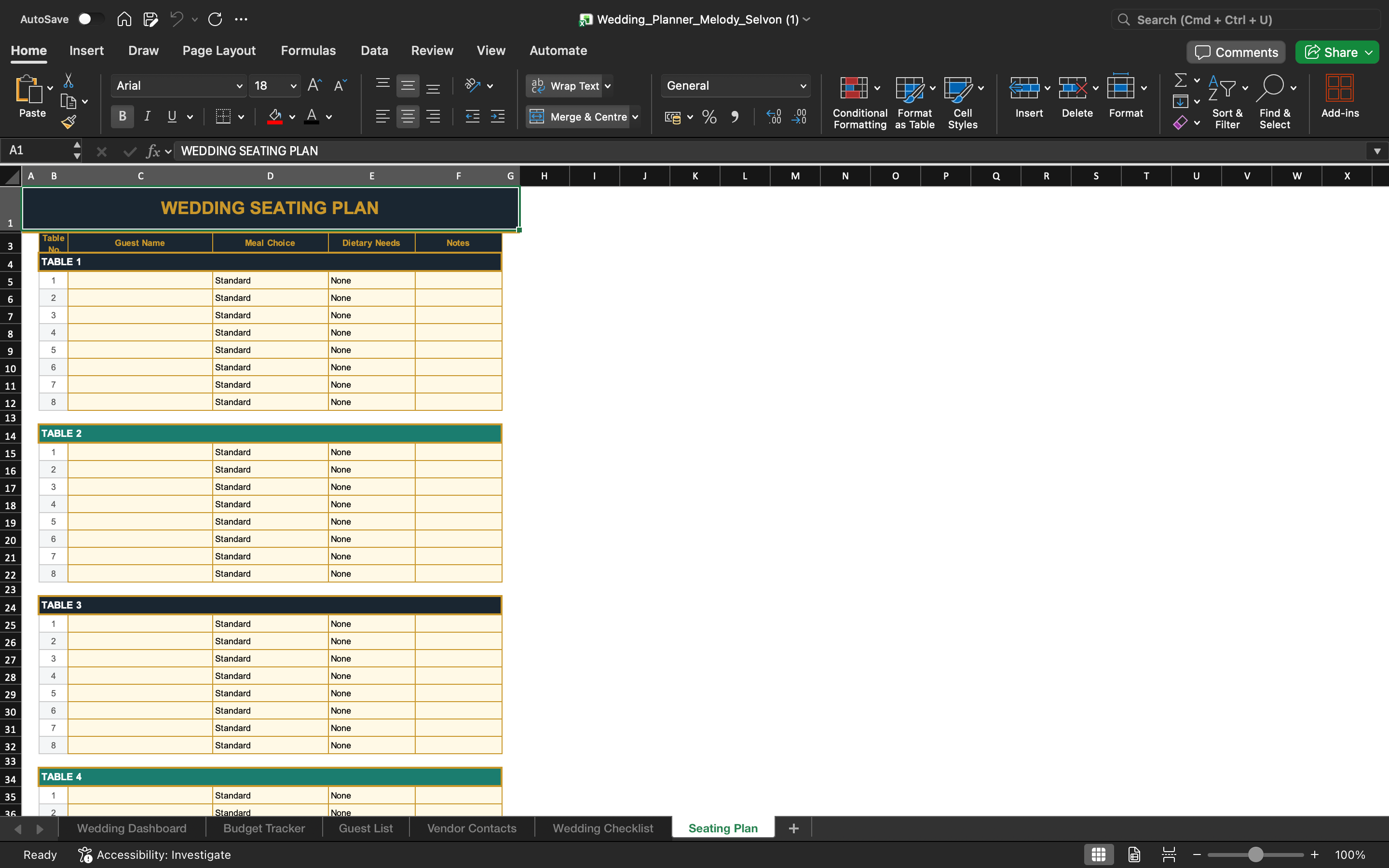Screen dimensions: 1389x868
Task: Apply the black font colour
Action: (312, 117)
